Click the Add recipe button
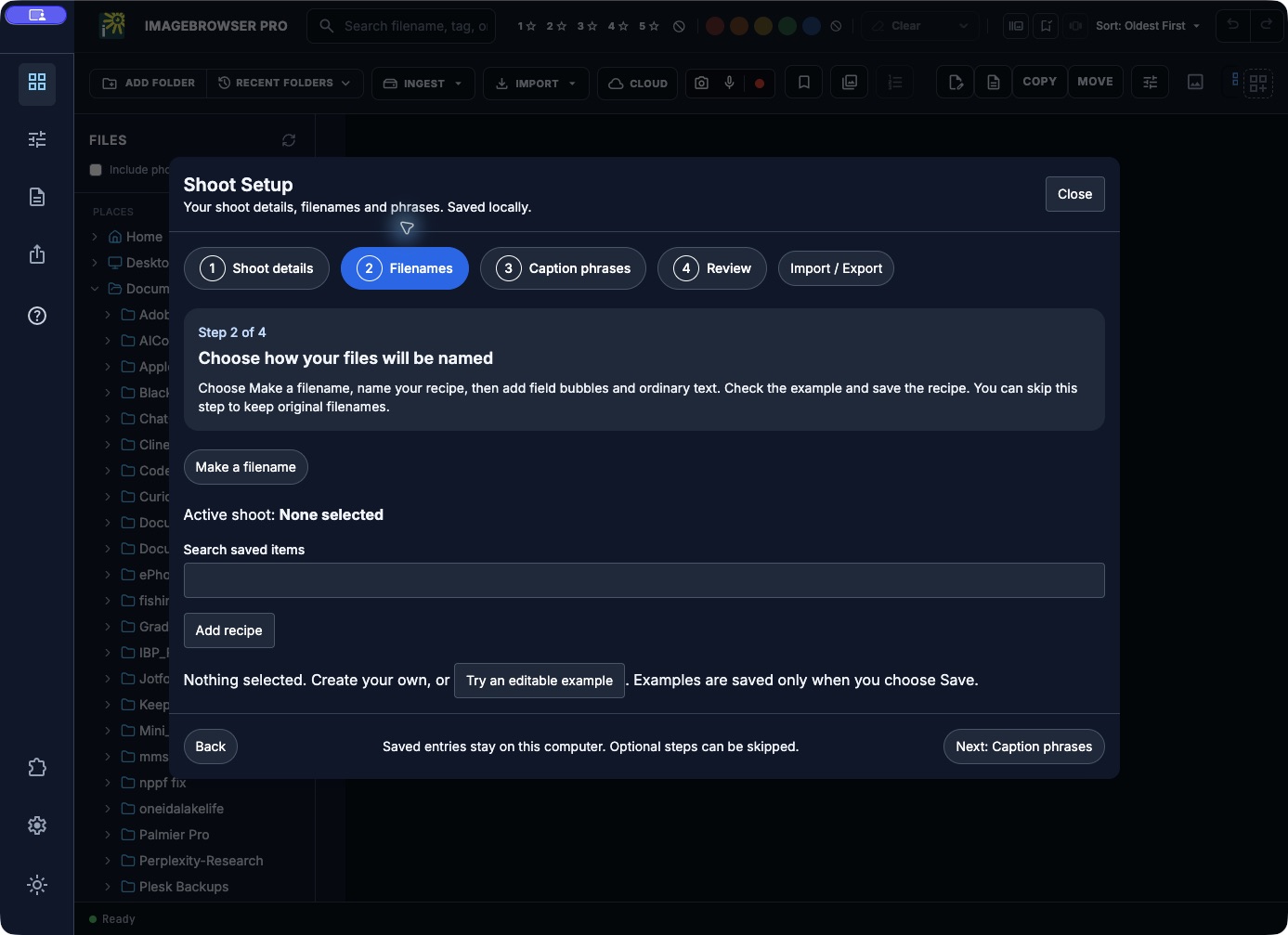This screenshot has height=935, width=1288. tap(229, 630)
